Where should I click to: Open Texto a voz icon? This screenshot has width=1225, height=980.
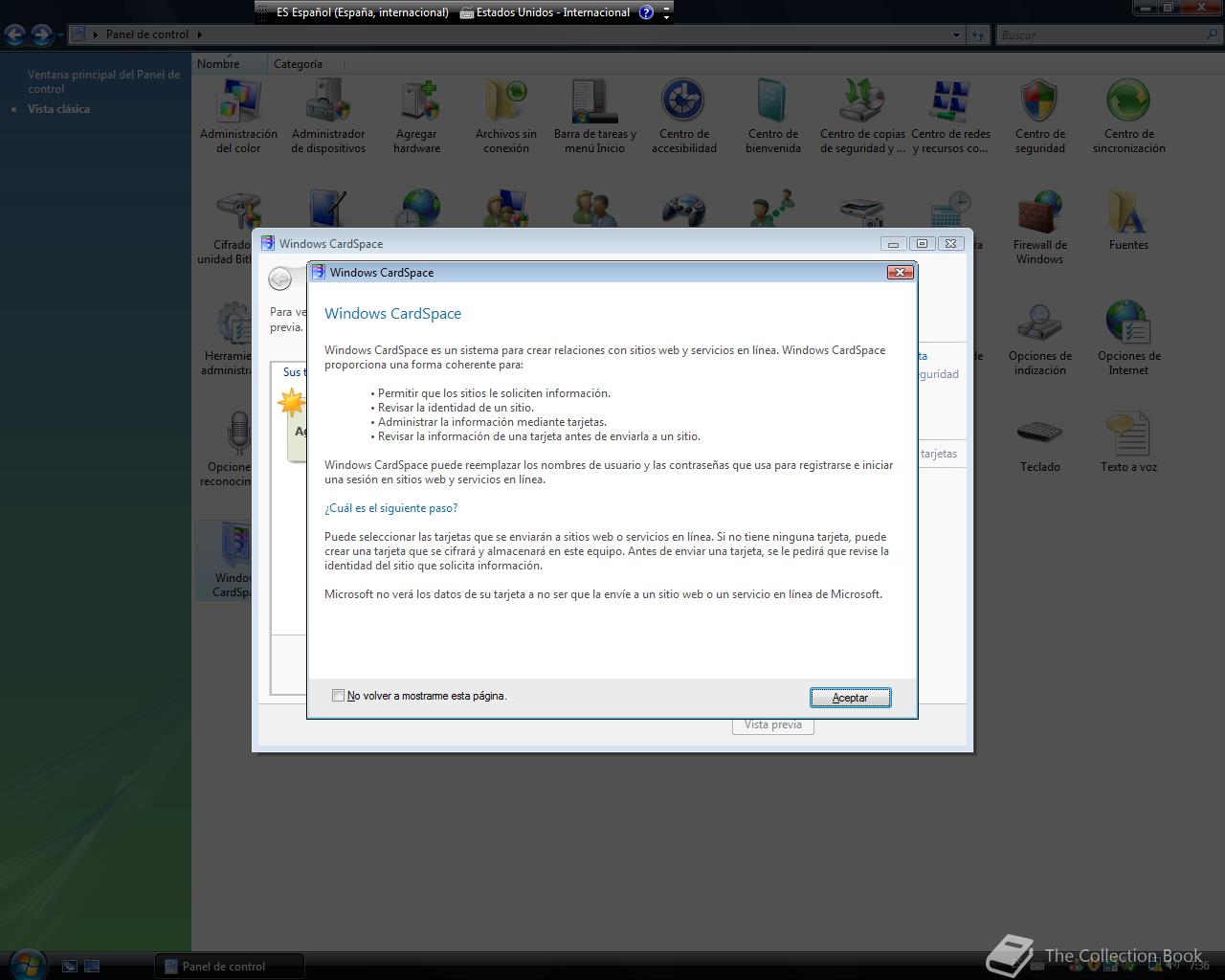coord(1129,443)
